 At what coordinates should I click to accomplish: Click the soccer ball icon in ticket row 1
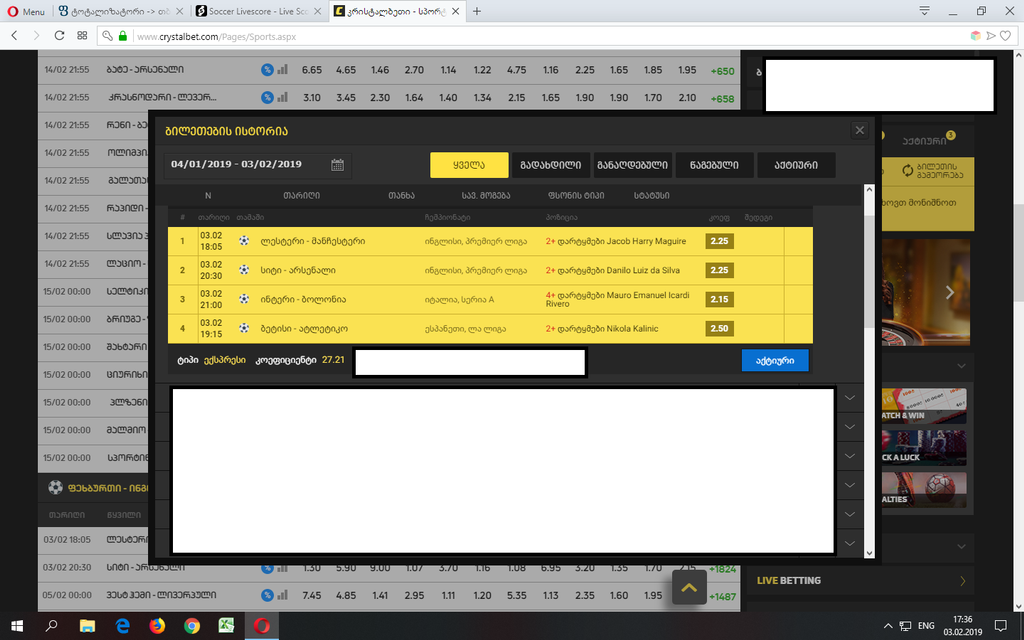click(244, 241)
